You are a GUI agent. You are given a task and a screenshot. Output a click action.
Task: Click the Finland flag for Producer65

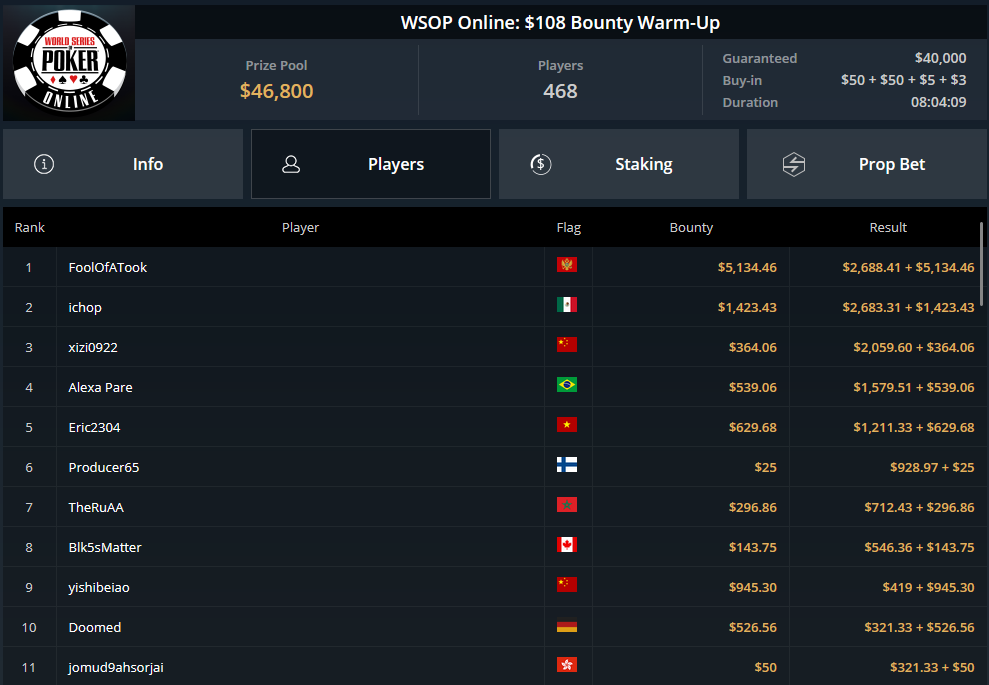point(566,465)
